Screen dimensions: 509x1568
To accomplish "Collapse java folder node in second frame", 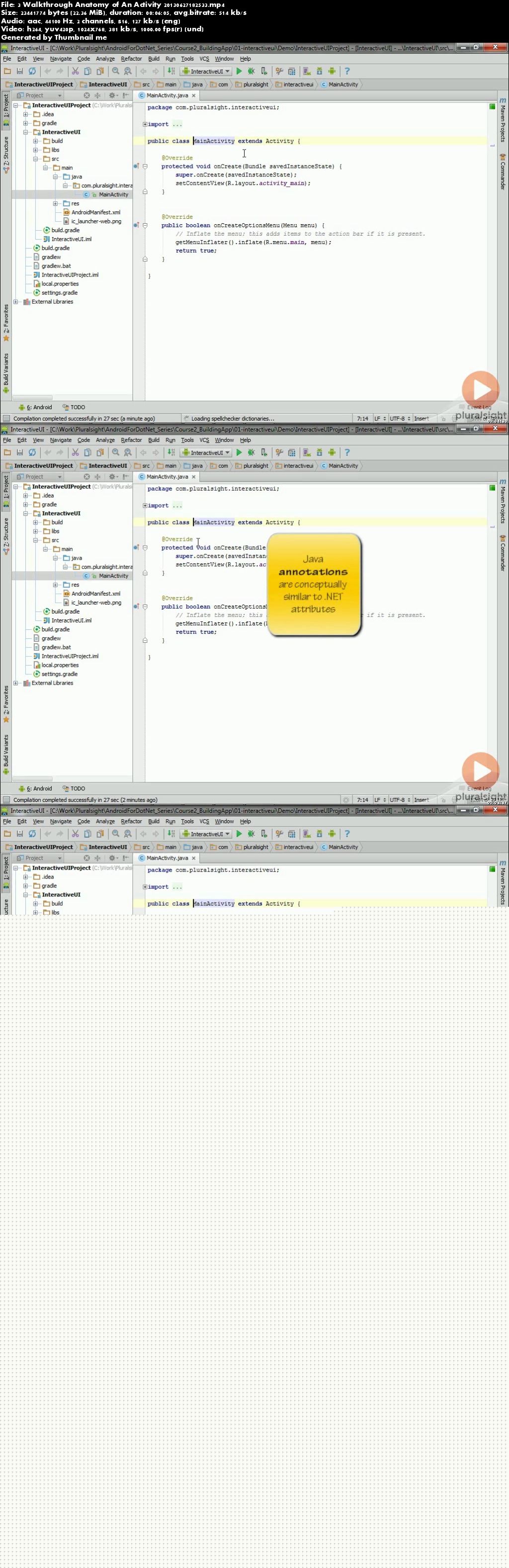I will [x=55, y=558].
